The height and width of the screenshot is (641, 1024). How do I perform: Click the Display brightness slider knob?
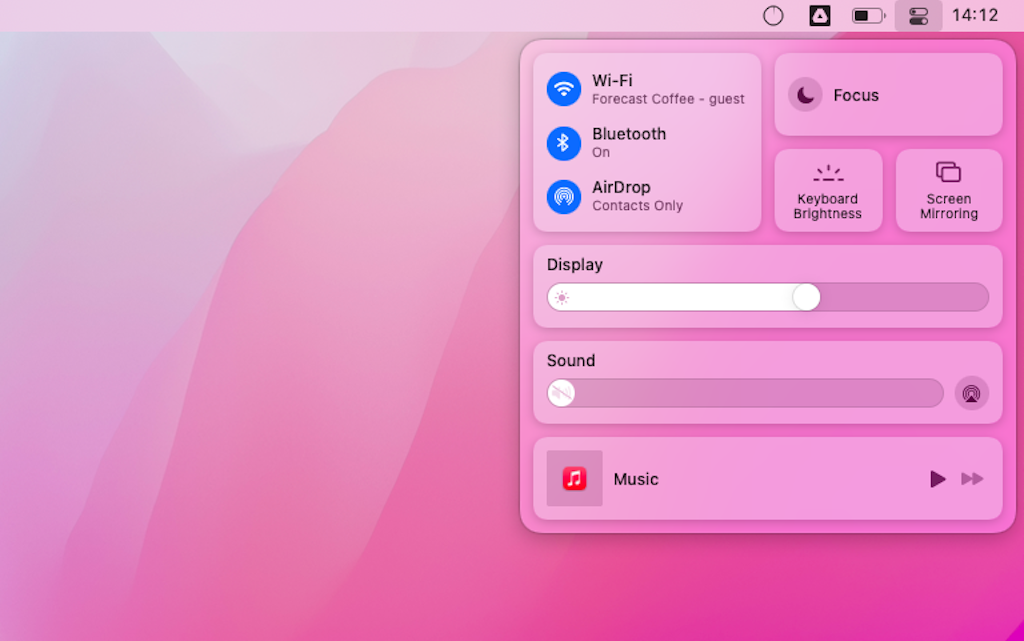point(806,297)
